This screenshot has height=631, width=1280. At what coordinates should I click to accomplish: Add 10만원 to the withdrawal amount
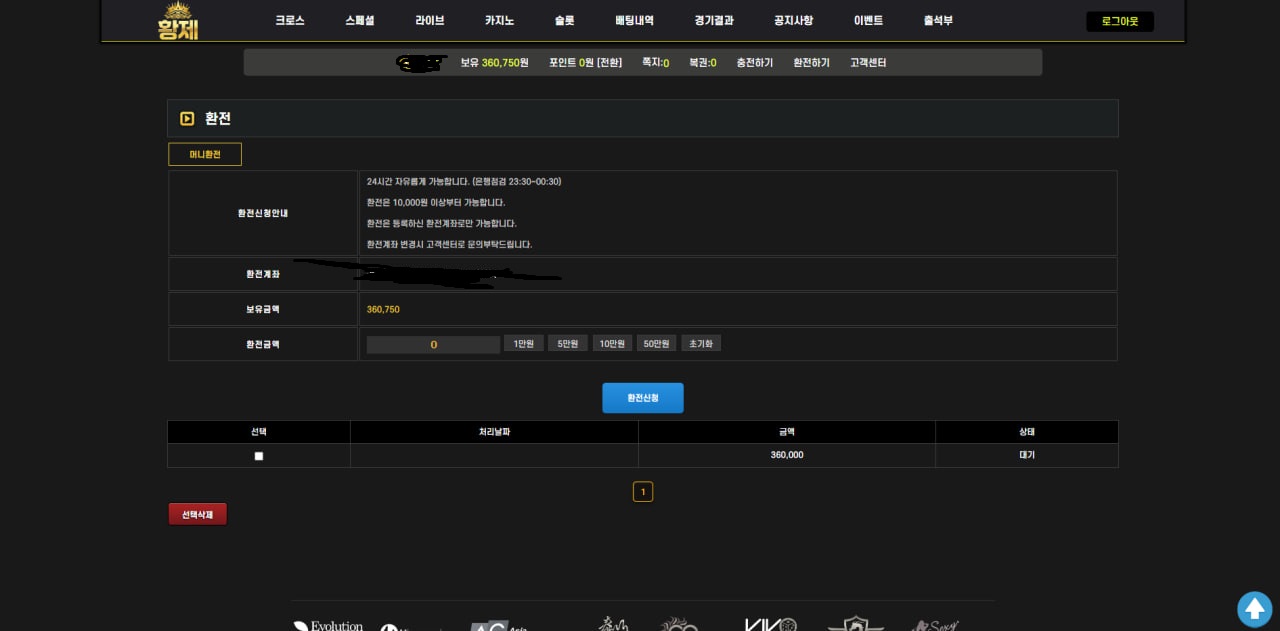pyautogui.click(x=612, y=344)
